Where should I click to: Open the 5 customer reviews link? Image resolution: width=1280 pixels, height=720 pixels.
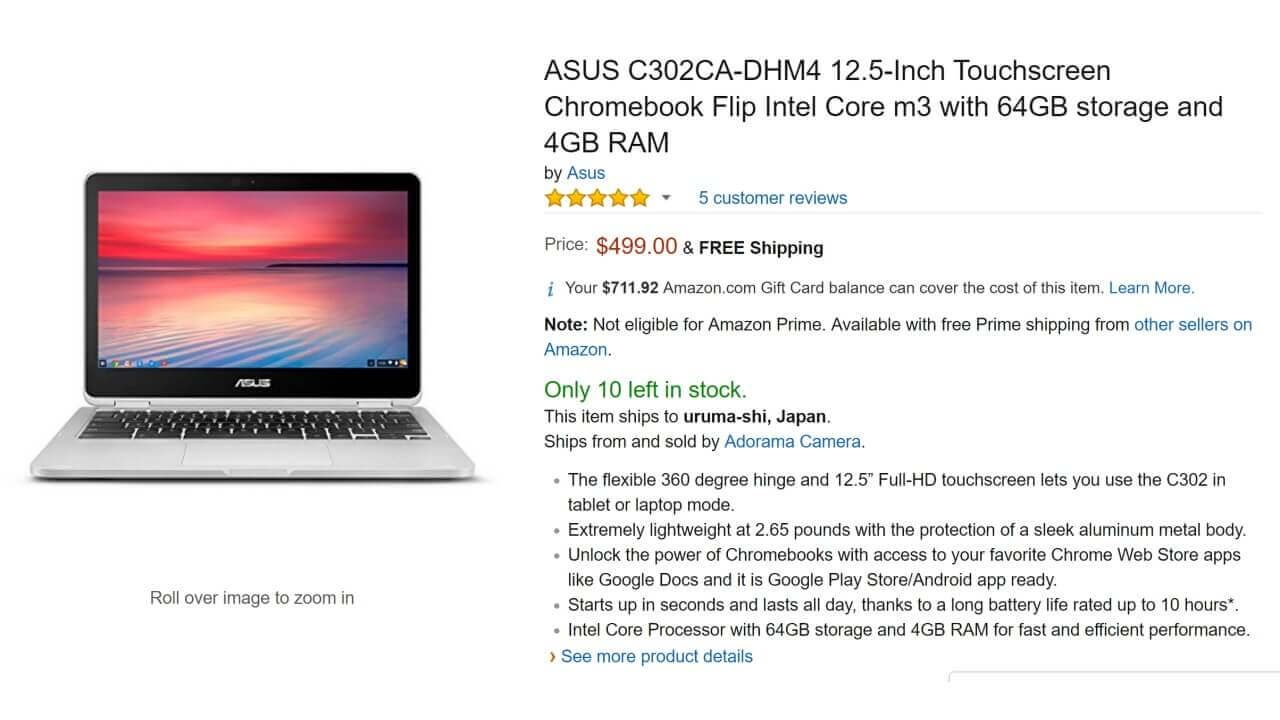pyautogui.click(x=772, y=198)
